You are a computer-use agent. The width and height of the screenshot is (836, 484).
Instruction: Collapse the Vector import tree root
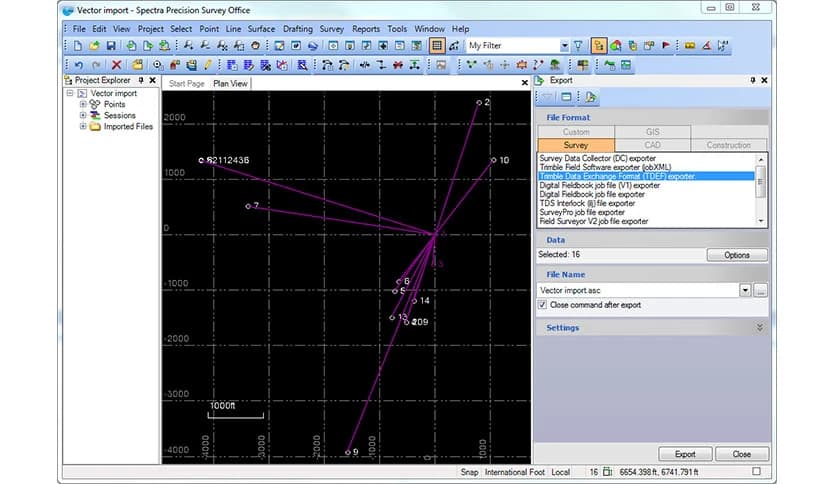(70, 93)
